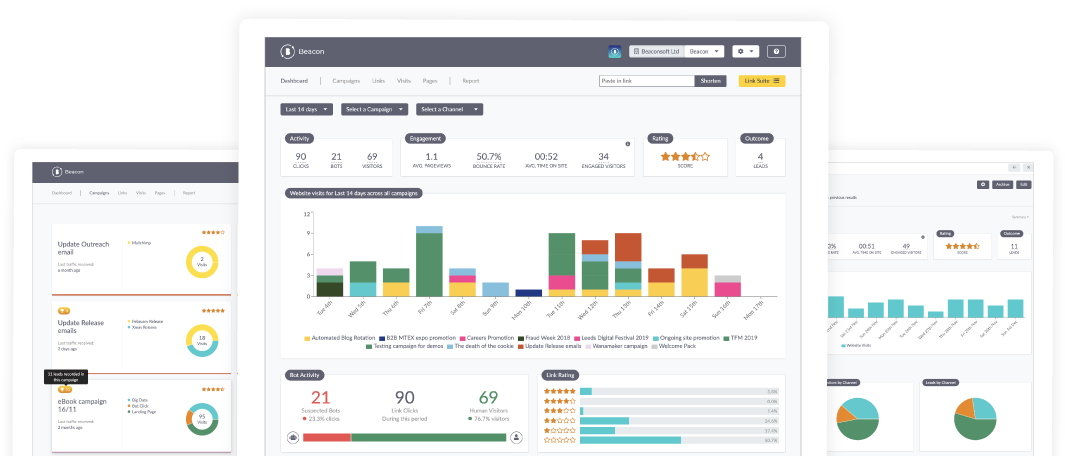This screenshot has height=456, width=1065.
Task: Click the Beacon logo in left window
Action: coord(68,172)
